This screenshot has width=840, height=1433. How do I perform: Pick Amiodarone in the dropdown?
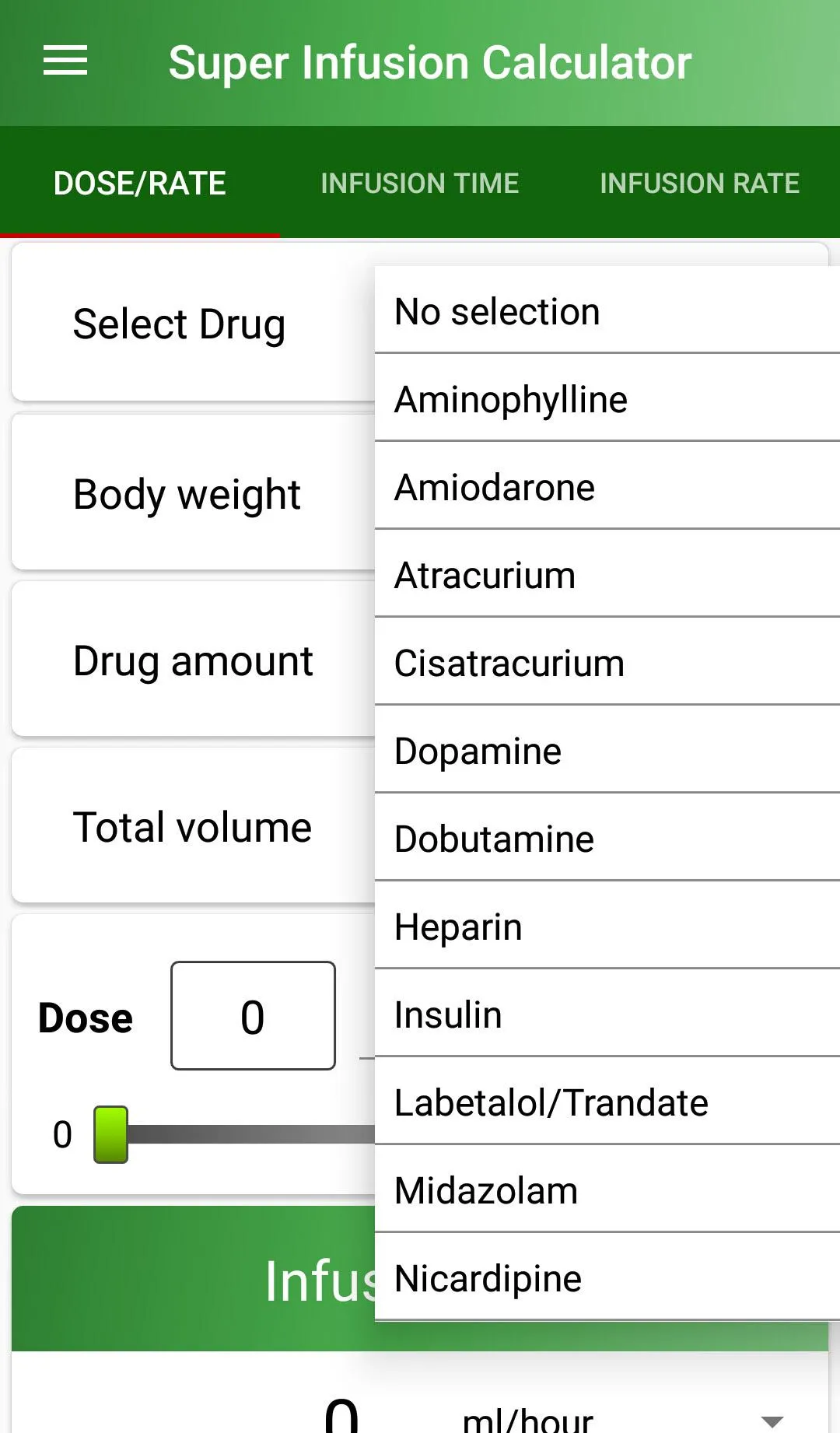point(607,486)
